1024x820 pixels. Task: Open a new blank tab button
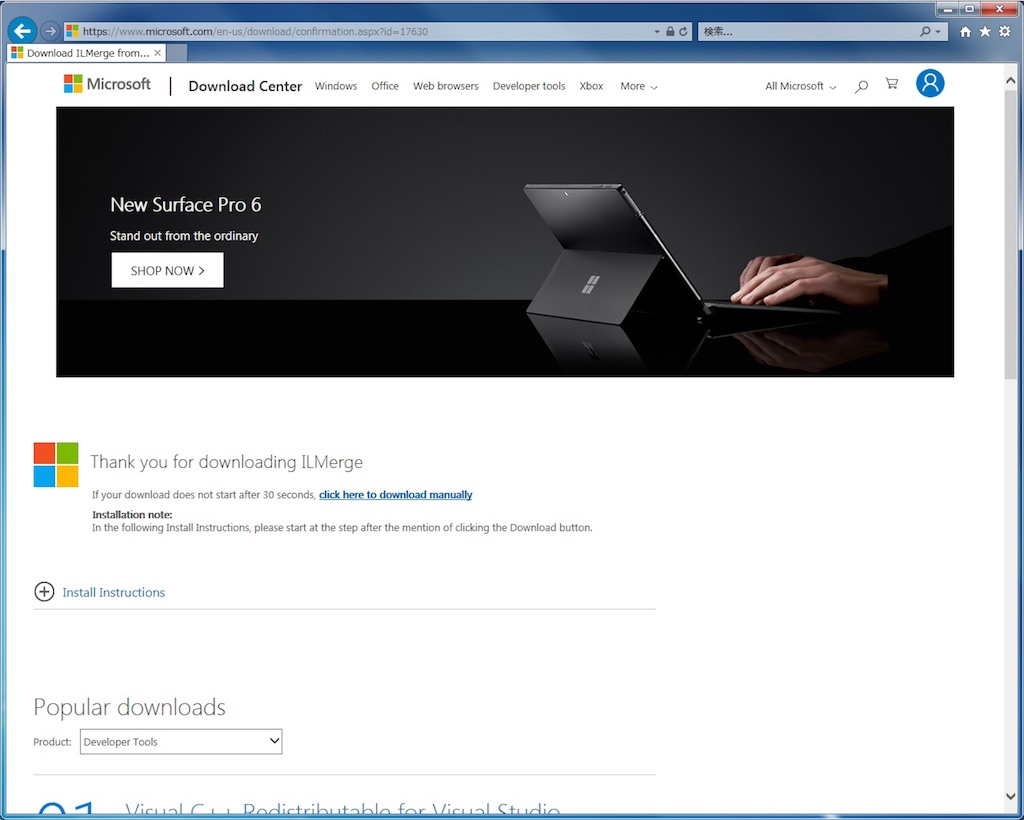[x=177, y=53]
